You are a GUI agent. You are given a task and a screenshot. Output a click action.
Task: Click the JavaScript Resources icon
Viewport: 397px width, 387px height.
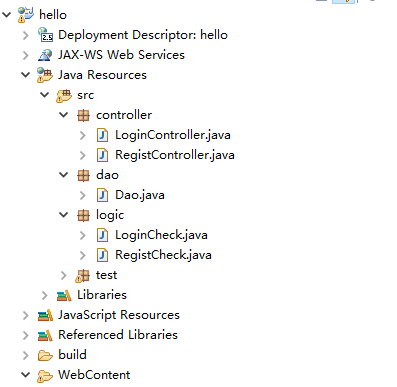(x=45, y=315)
